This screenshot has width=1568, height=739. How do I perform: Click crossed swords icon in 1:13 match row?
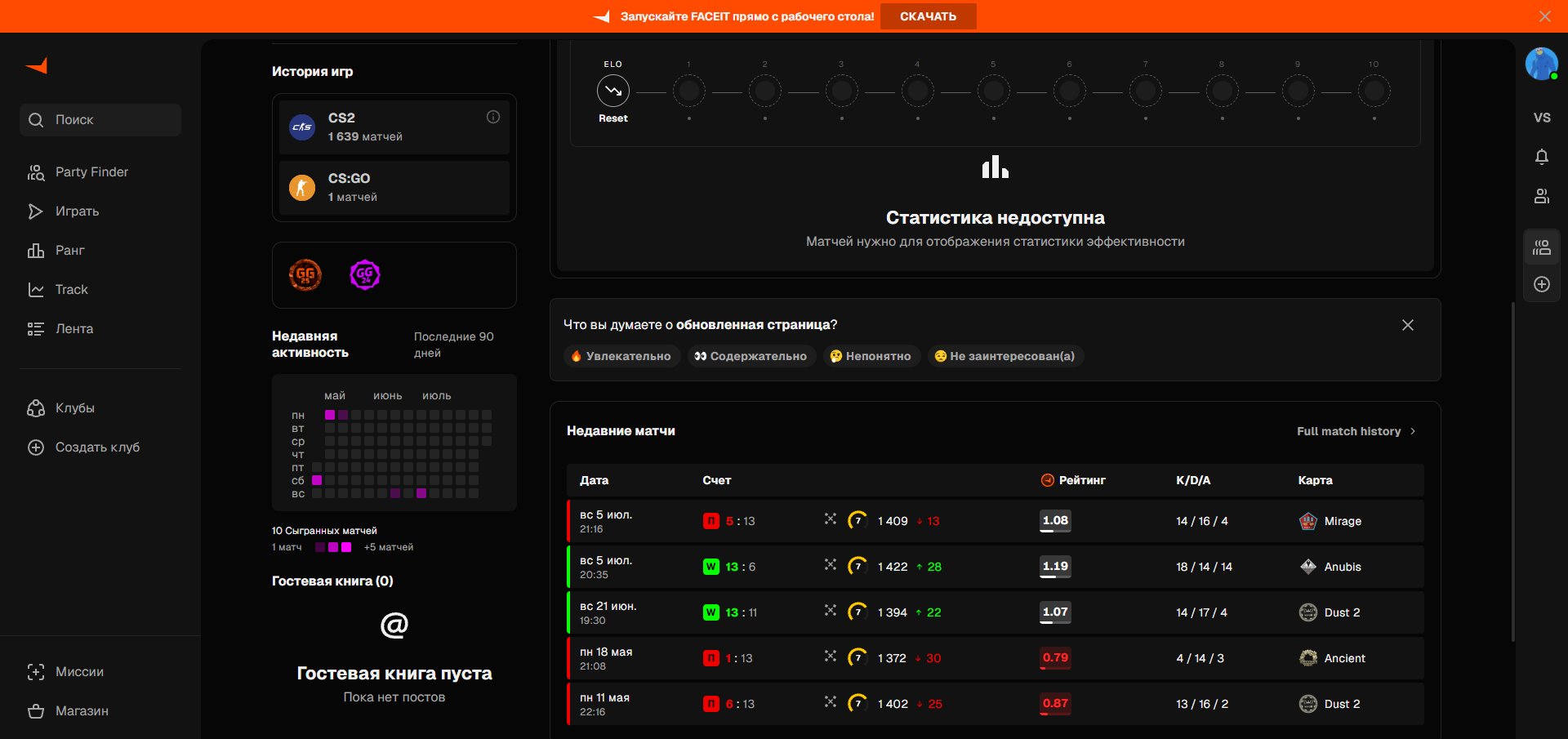831,657
